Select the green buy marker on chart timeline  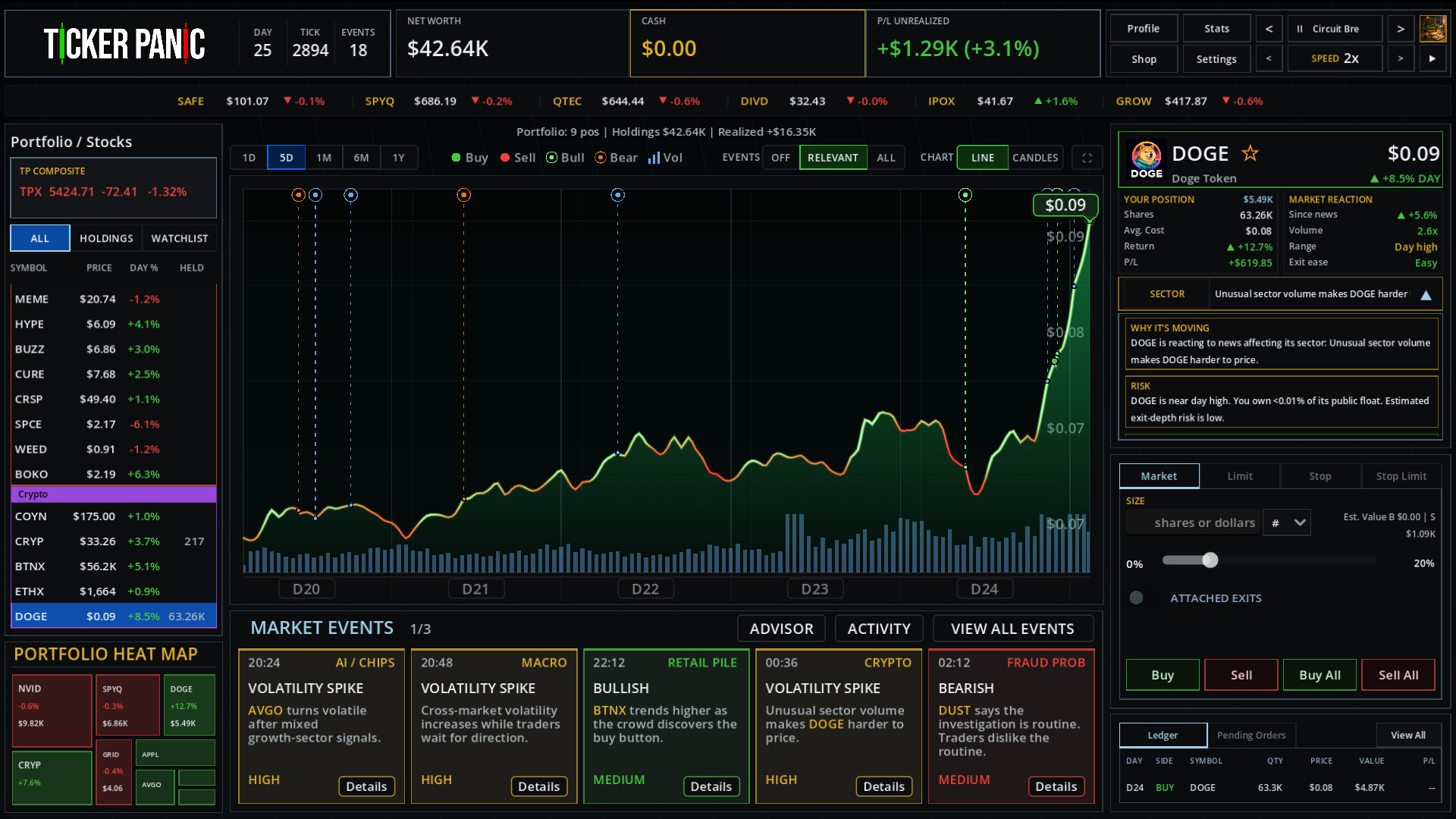pyautogui.click(x=965, y=195)
